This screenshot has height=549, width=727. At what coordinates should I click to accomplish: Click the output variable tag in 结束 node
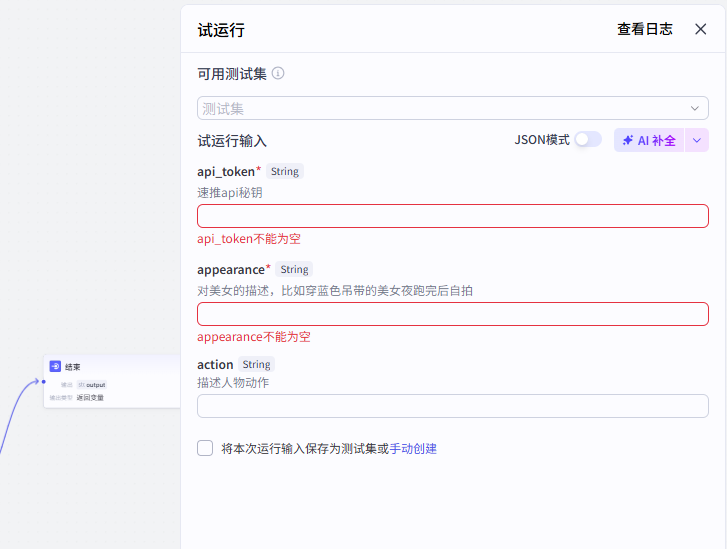(x=92, y=384)
